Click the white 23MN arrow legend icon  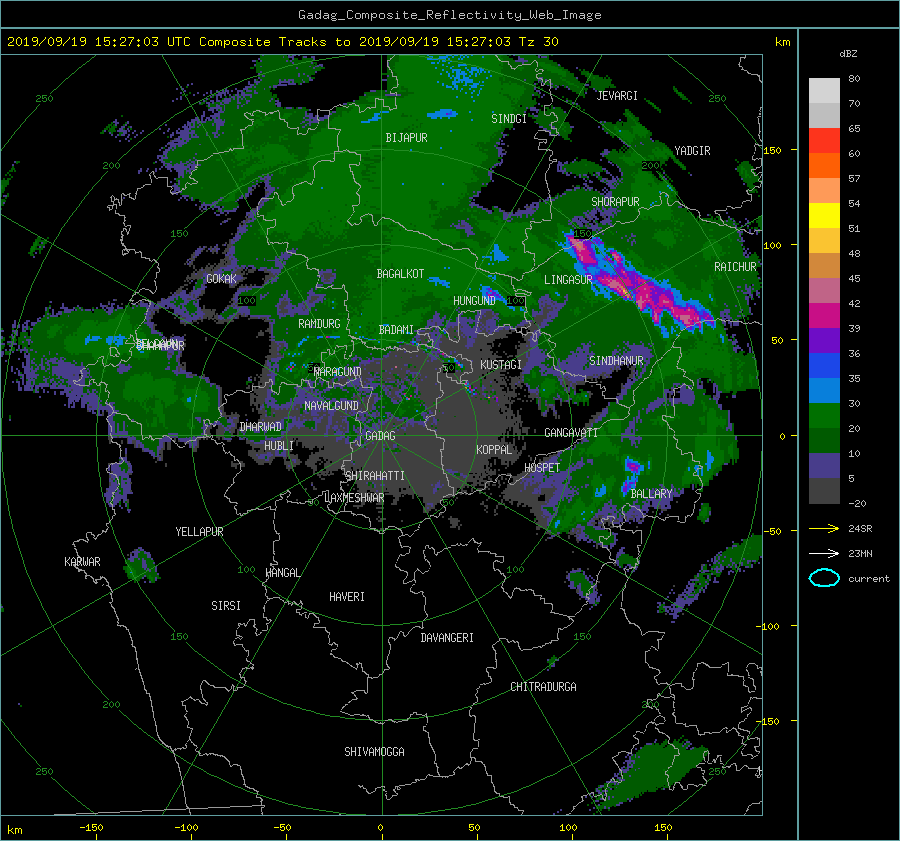pos(824,553)
